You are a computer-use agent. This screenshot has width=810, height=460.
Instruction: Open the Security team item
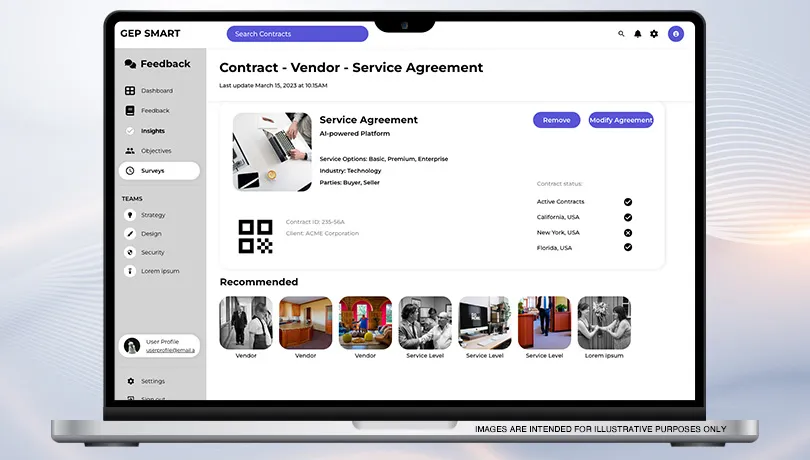click(152, 253)
